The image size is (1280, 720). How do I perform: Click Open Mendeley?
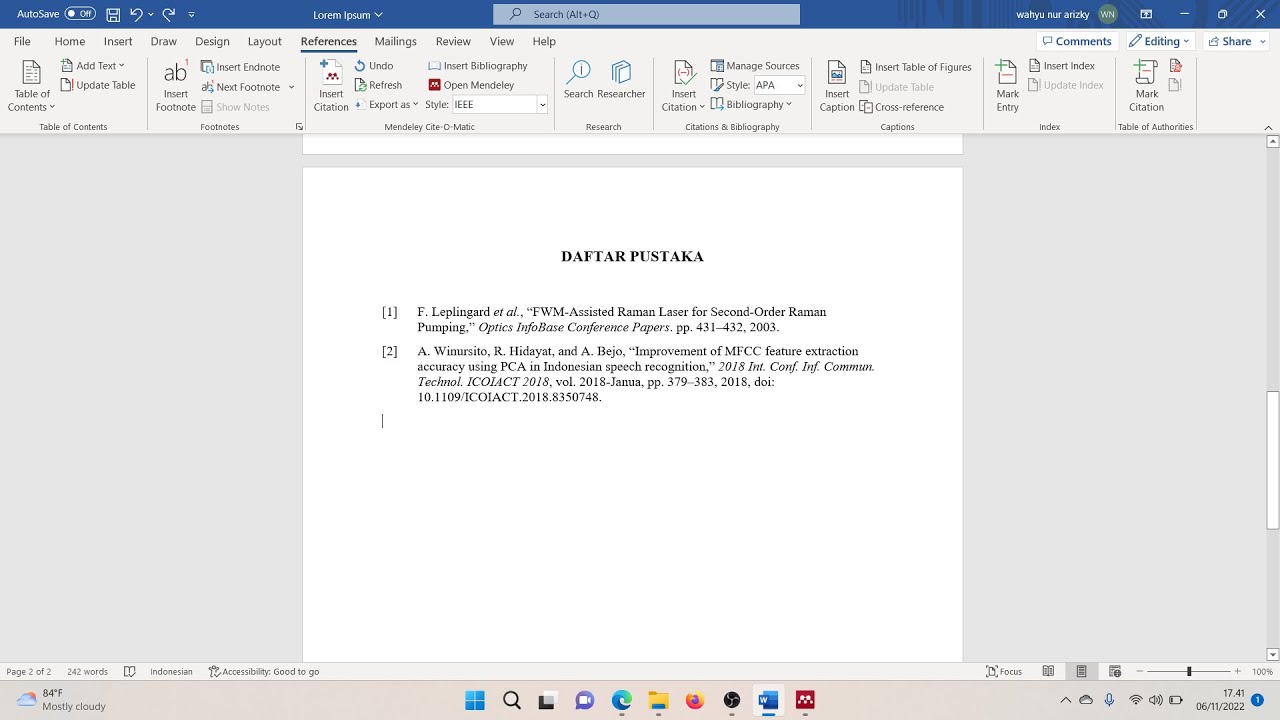[471, 85]
